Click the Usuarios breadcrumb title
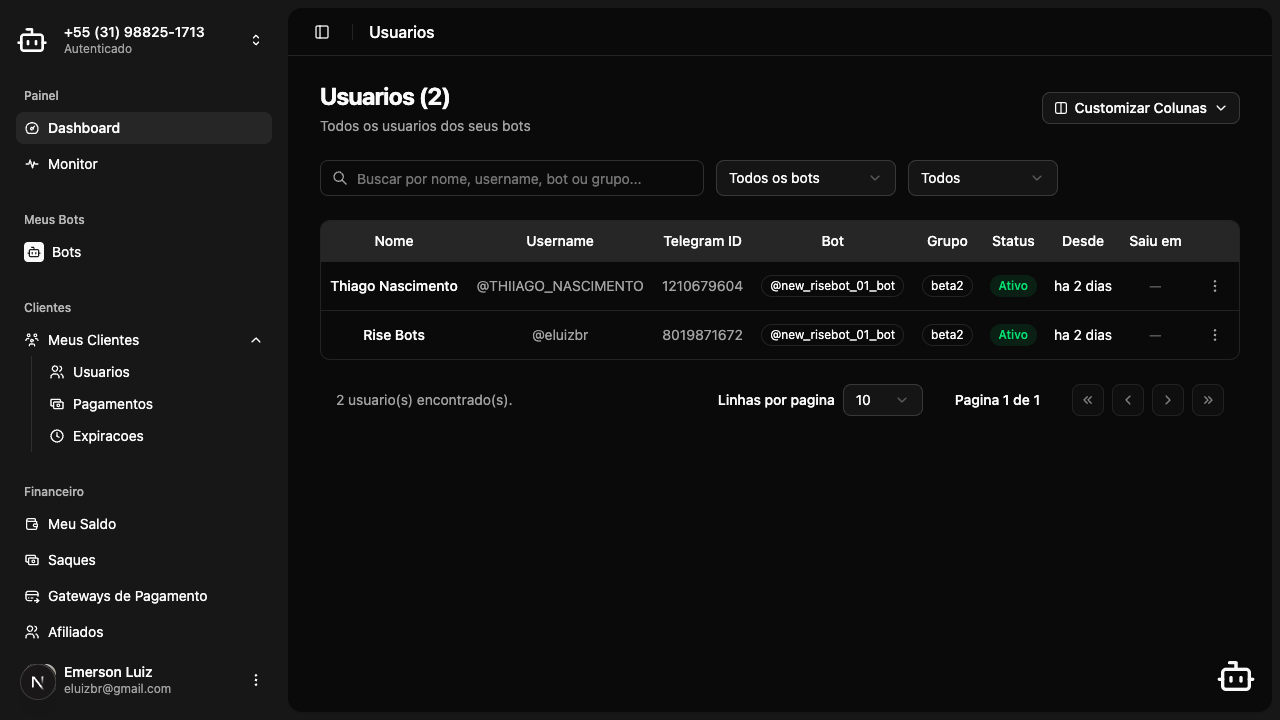Viewport: 1280px width, 720px height. click(x=402, y=32)
